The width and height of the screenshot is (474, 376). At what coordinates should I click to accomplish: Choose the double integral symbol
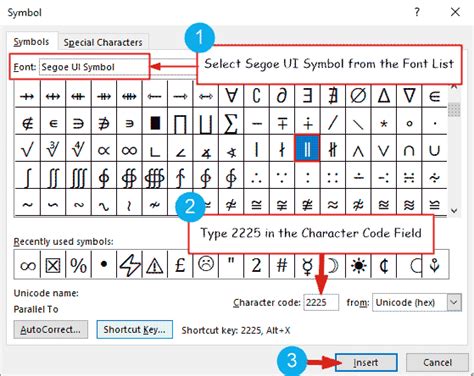[x=53, y=177]
